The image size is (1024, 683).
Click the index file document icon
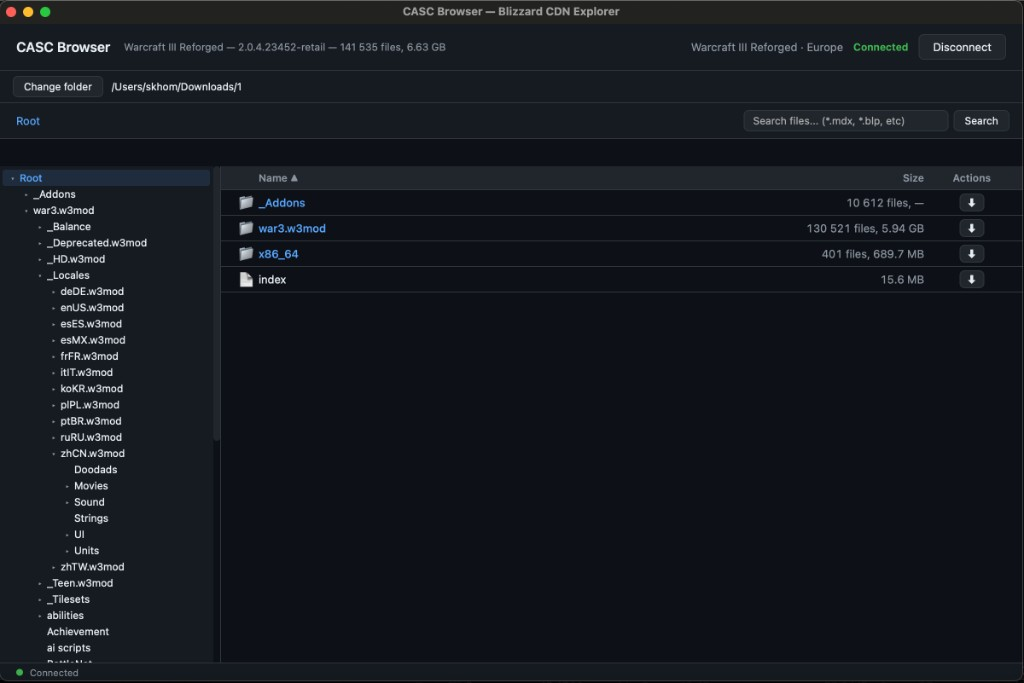coord(246,279)
